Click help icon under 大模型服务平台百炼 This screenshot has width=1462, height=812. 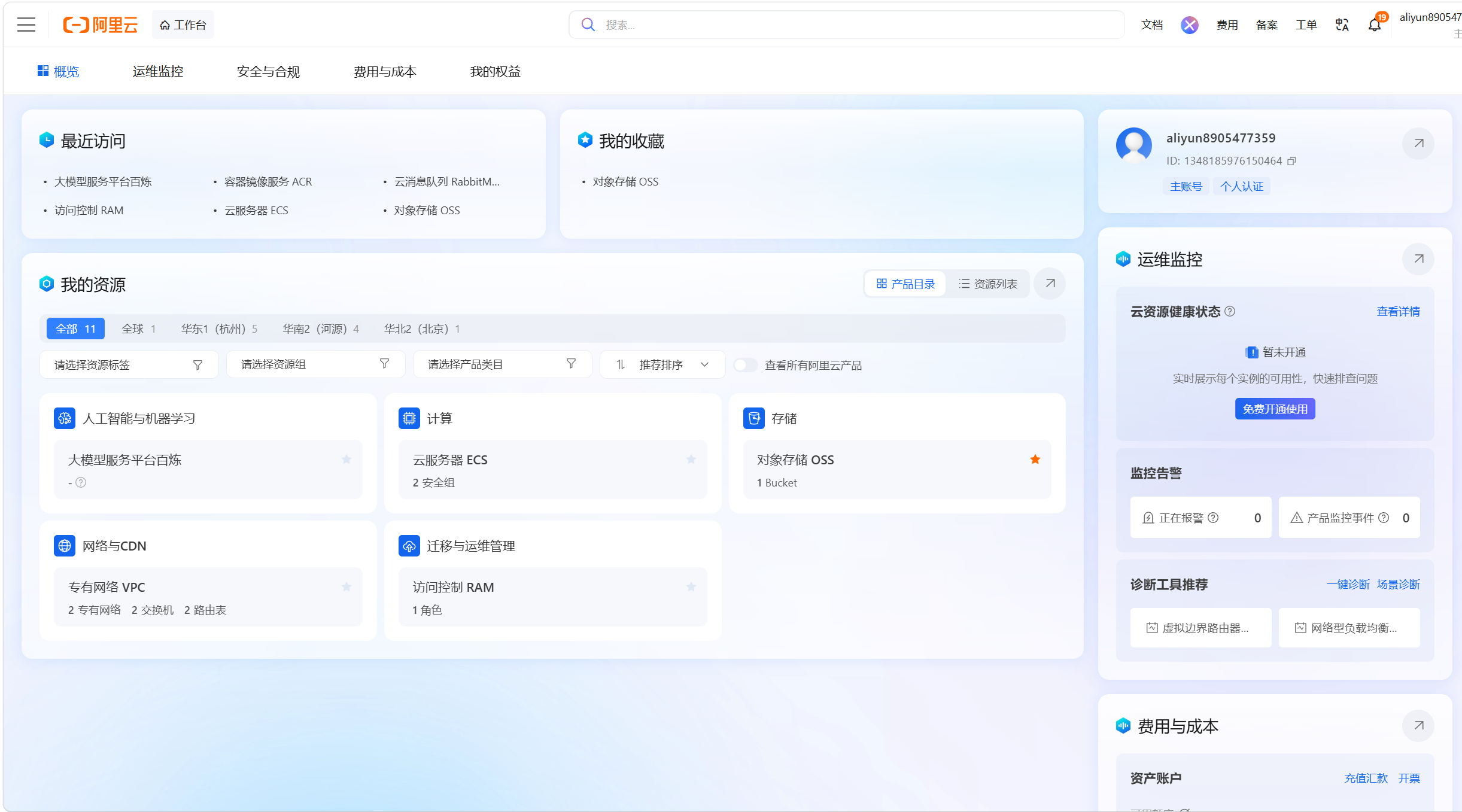tap(81, 482)
